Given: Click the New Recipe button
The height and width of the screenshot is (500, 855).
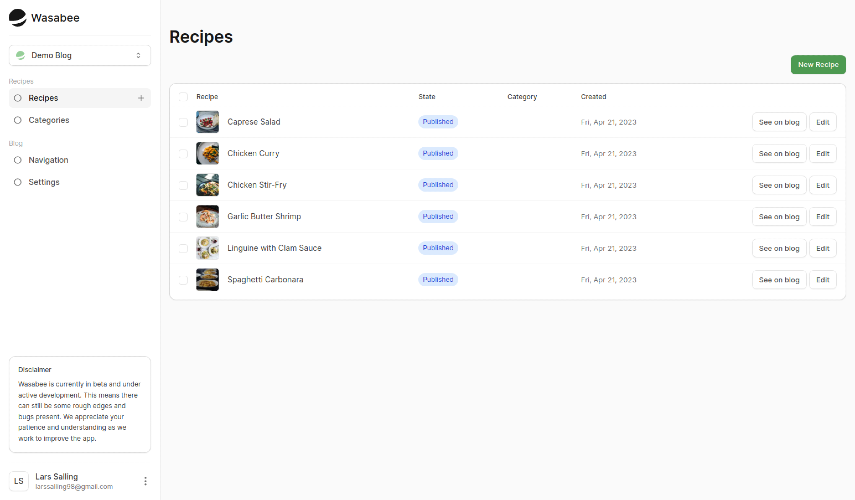Looking at the screenshot, I should tap(818, 64).
